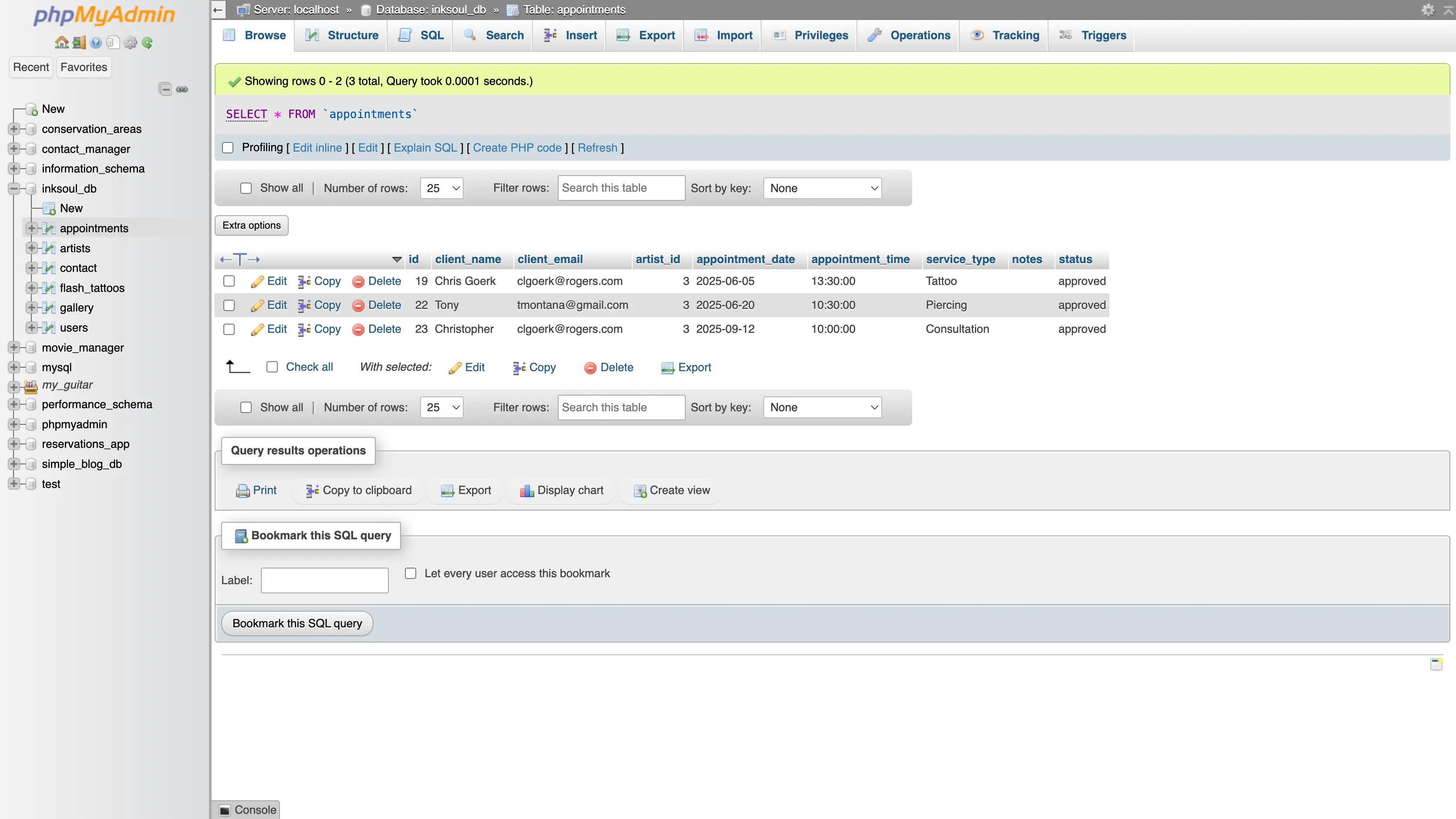Sort by the appointment_date column header
Screen dimensions: 1456x819
[745, 260]
